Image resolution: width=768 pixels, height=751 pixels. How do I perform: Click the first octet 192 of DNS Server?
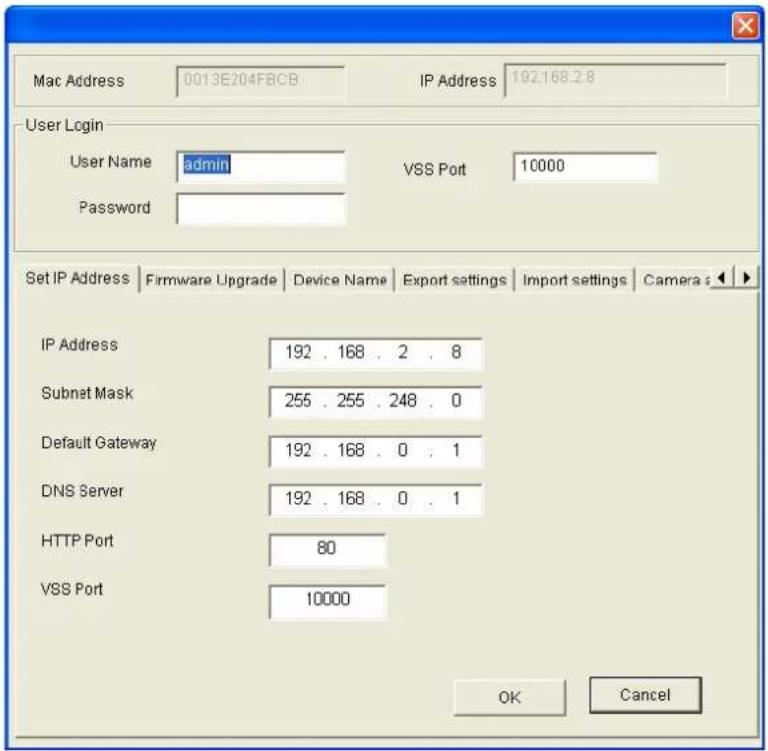[298, 499]
